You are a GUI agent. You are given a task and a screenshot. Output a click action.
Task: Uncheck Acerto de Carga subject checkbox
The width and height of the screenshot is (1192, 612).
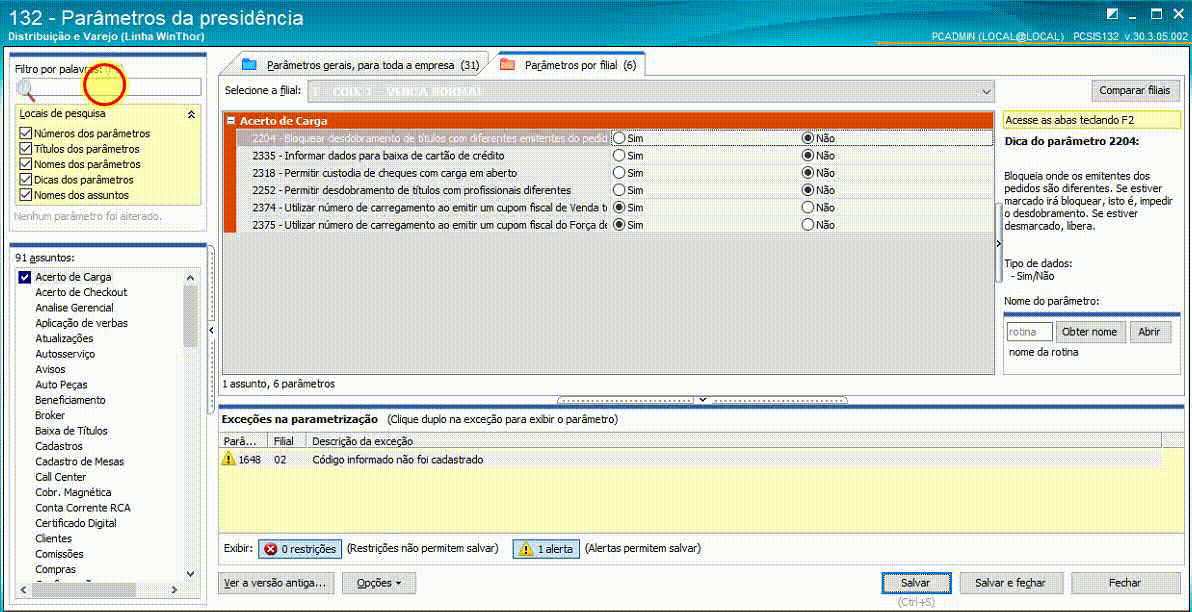24,277
